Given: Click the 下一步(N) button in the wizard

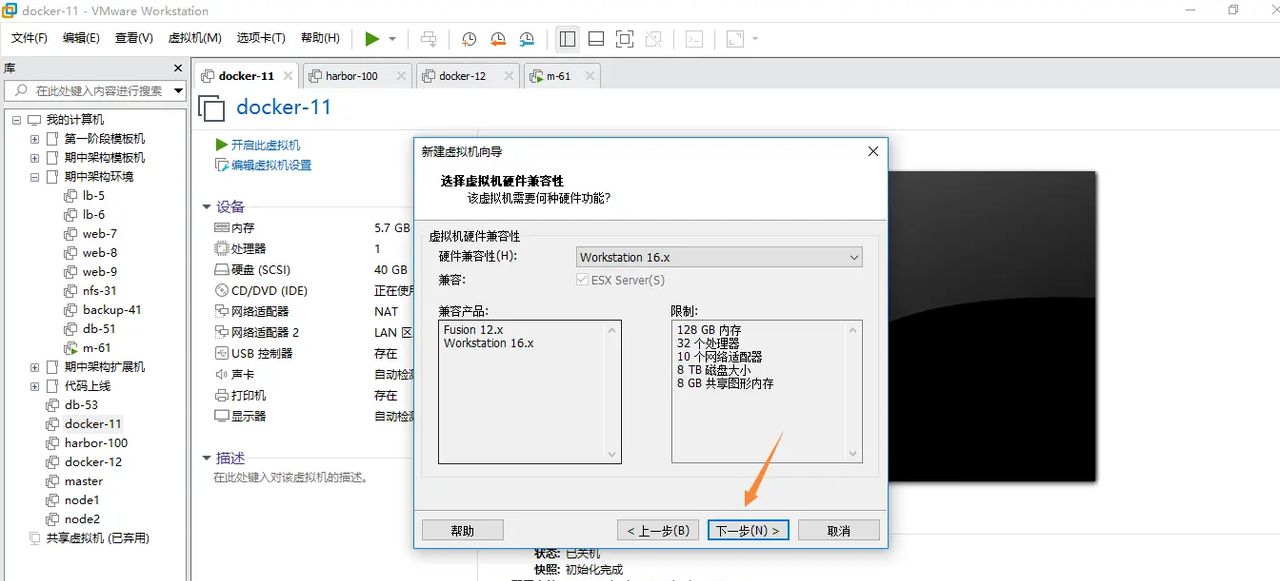Looking at the screenshot, I should tap(748, 529).
